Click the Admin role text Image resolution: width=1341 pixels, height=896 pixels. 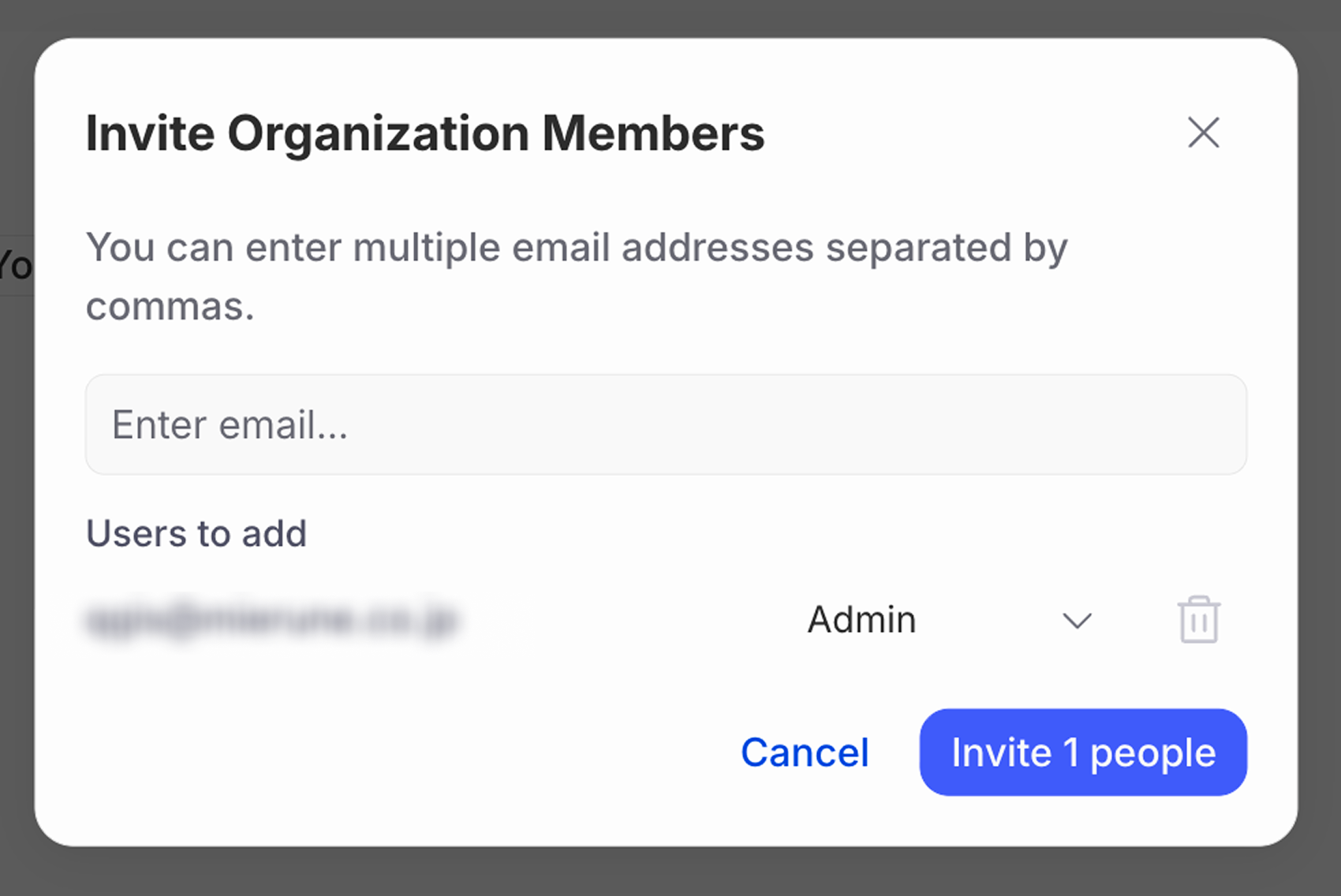coord(861,620)
